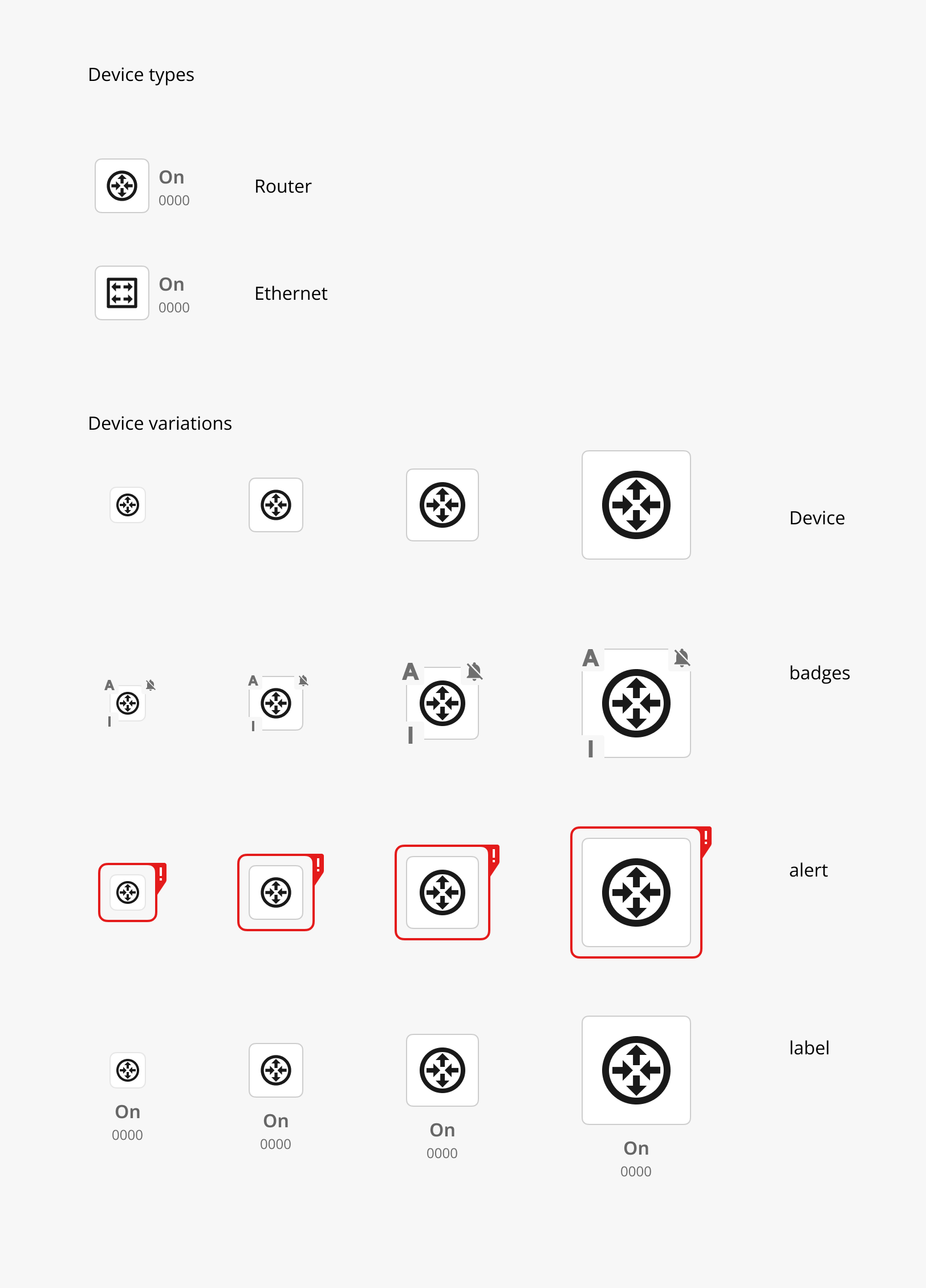Viewport: 926px width, 1288px height.
Task: Click the 'label' row label
Action: (x=809, y=1048)
